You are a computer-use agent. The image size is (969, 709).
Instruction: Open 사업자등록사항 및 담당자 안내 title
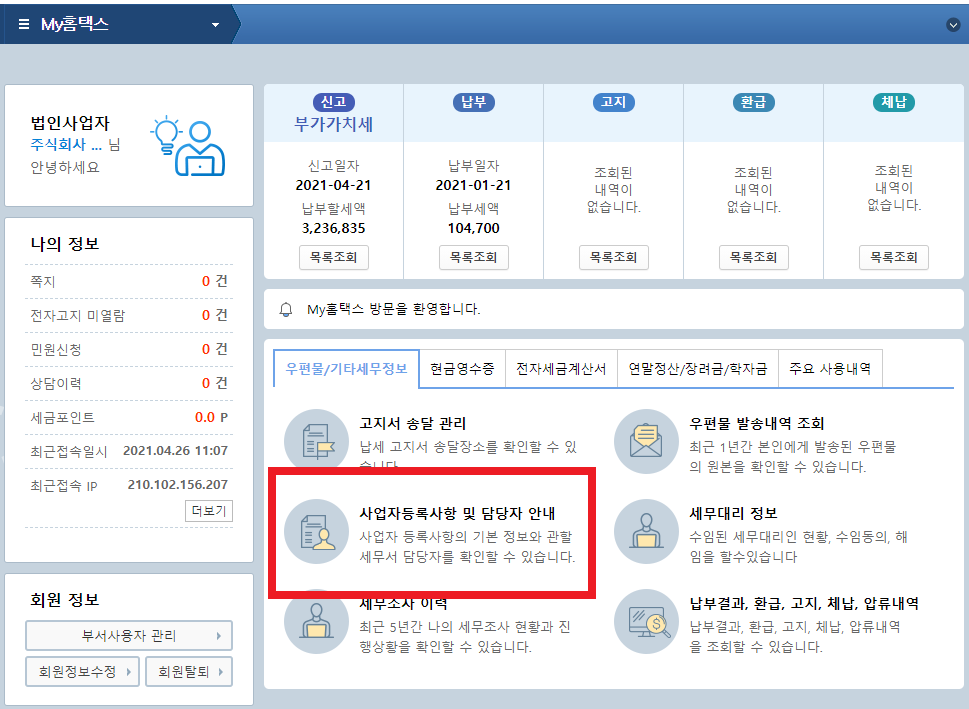457,514
